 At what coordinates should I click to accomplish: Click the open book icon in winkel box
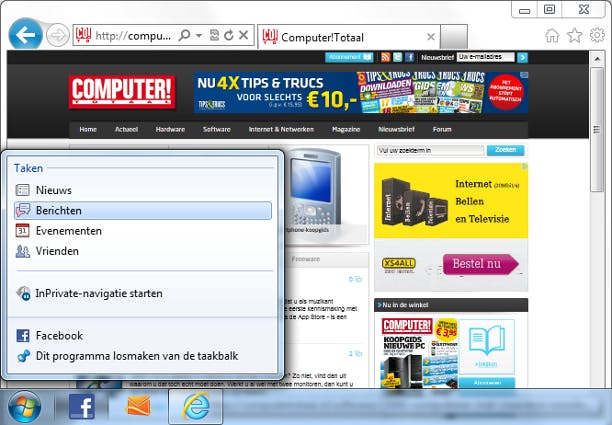click(x=486, y=341)
